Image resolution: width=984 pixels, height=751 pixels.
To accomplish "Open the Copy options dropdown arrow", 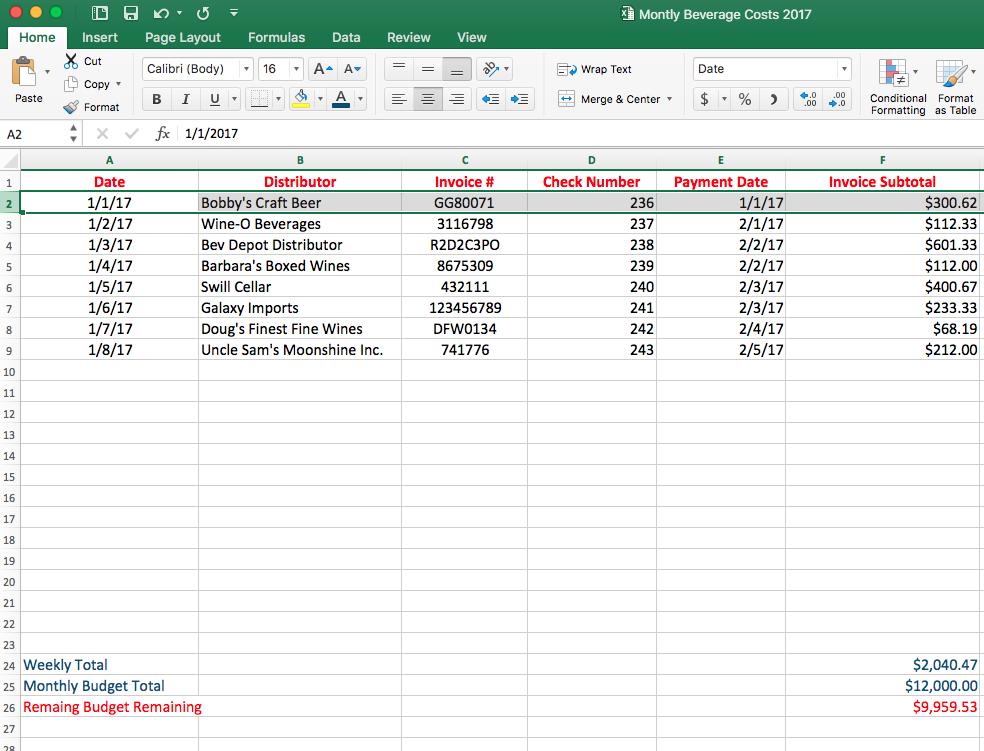I will click(118, 84).
